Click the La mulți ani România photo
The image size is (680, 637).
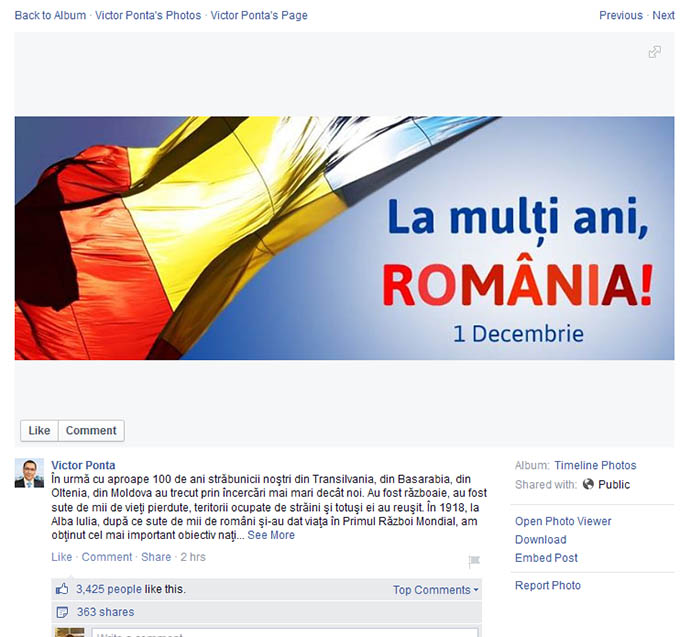(344, 238)
